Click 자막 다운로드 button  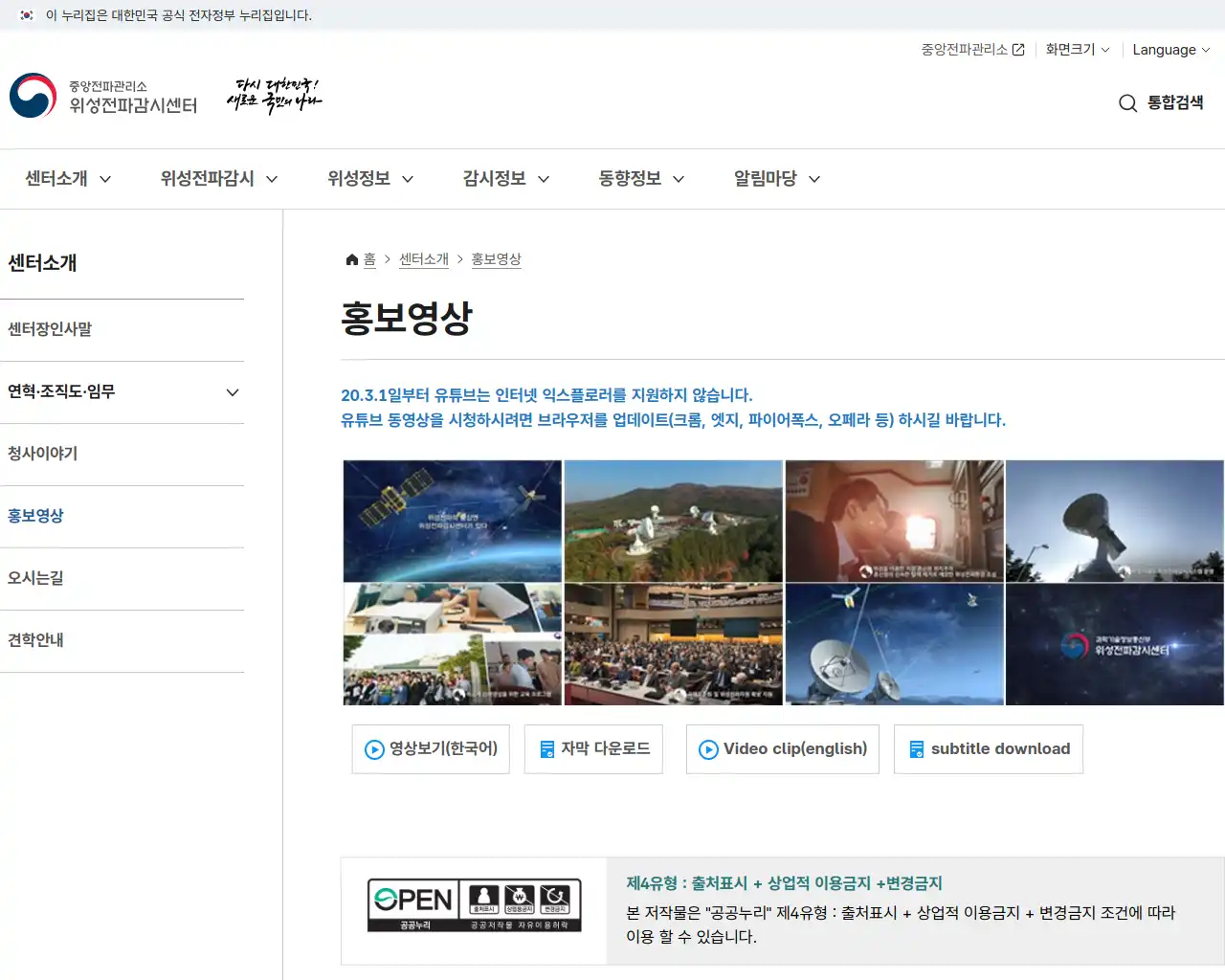(x=593, y=749)
